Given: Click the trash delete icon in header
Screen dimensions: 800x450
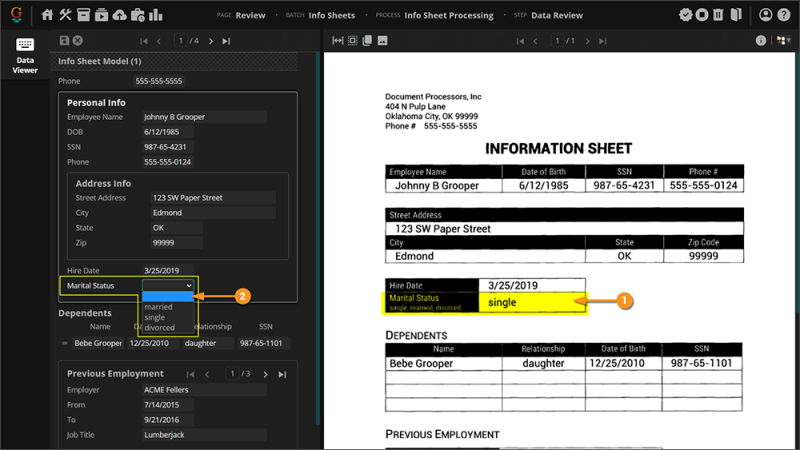Looking at the screenshot, I should tap(720, 15).
